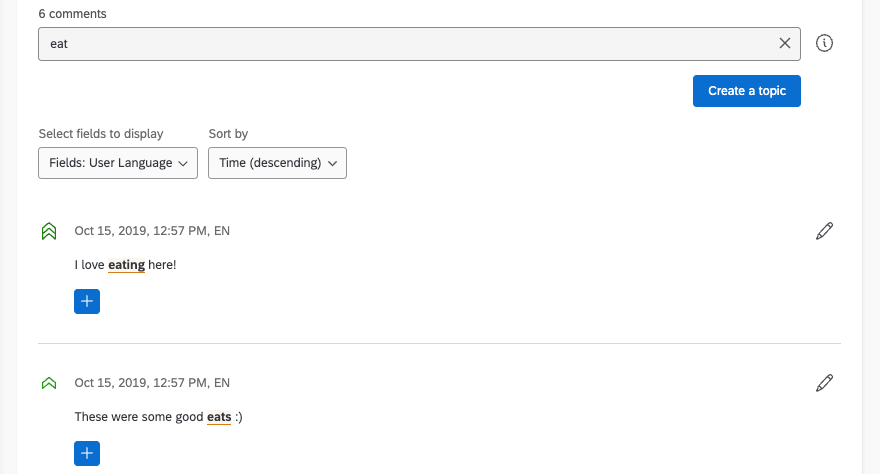Edit the 'These were some good eats' comment

point(824,383)
